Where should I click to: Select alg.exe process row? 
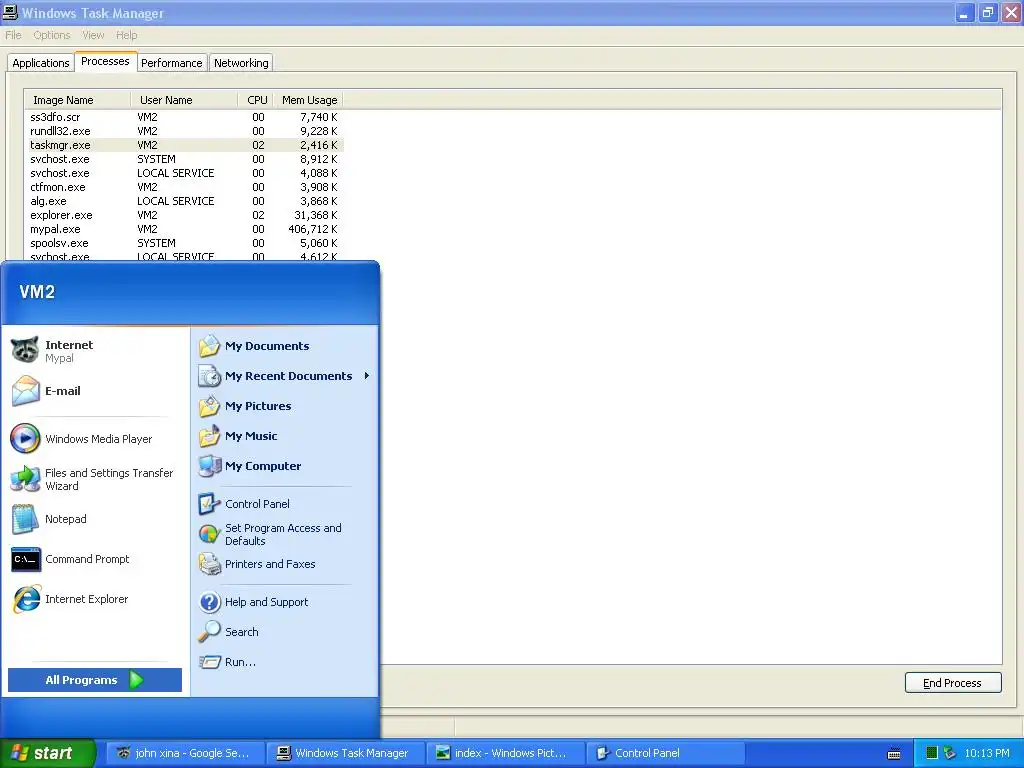click(x=184, y=201)
